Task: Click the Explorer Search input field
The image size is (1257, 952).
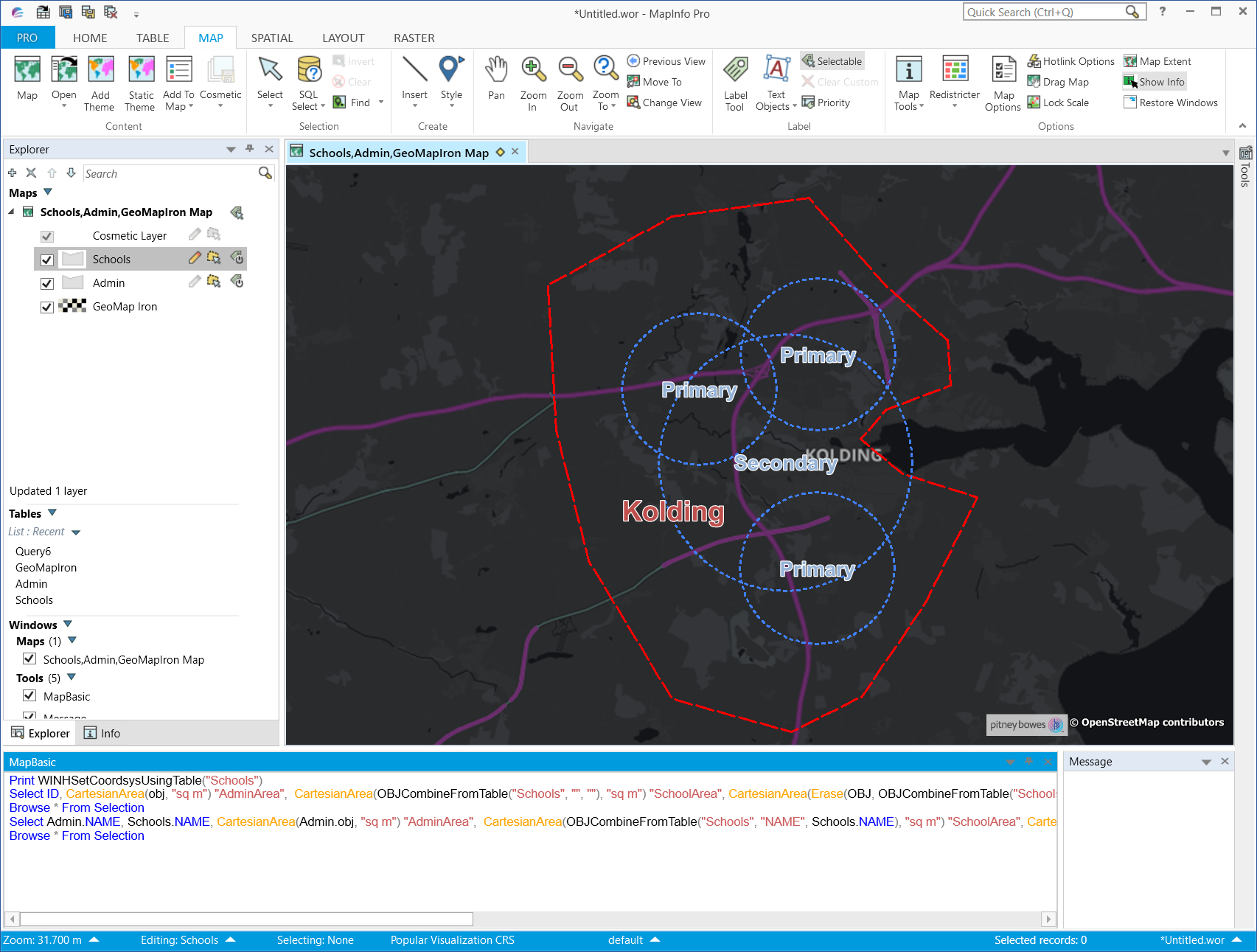Action: coord(170,173)
